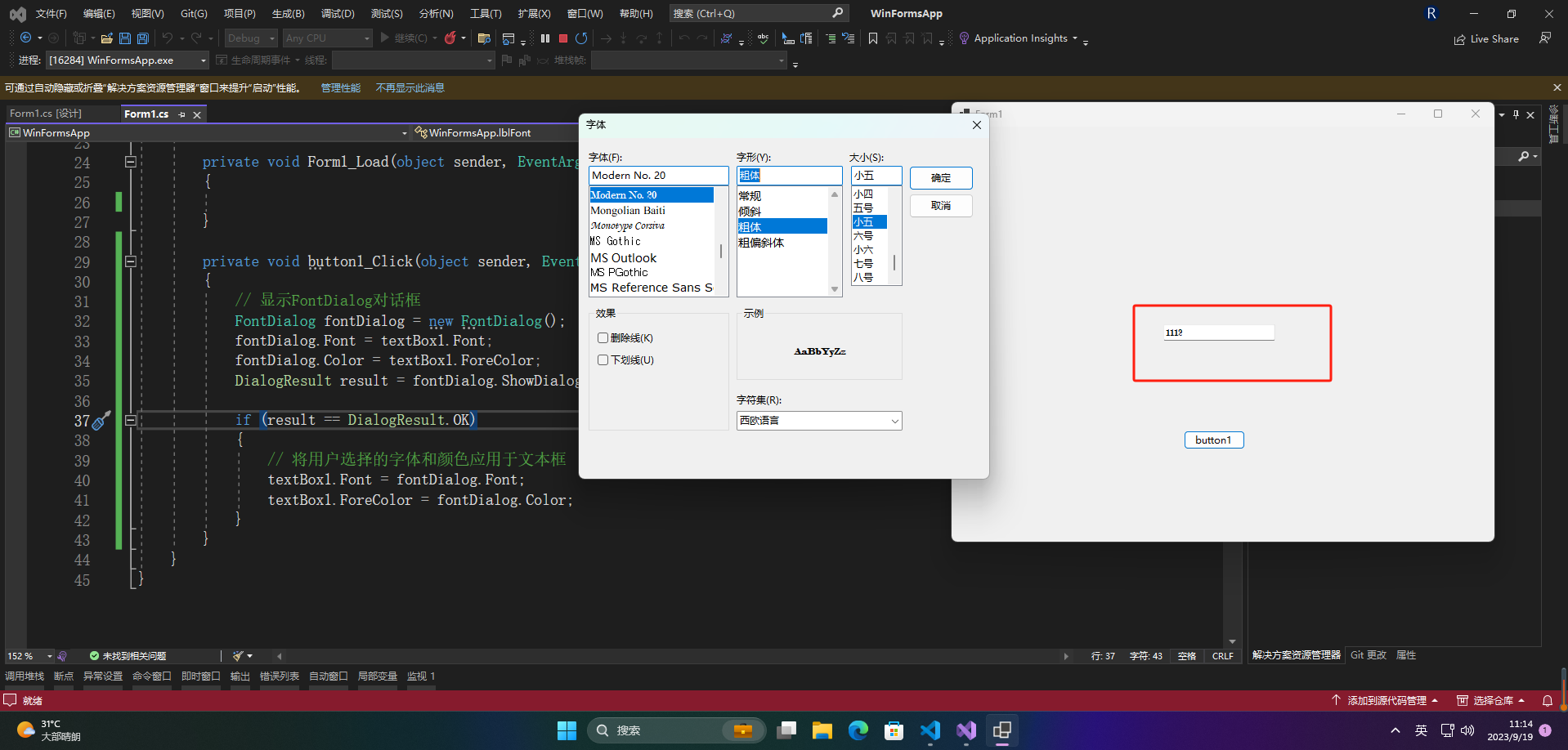Image resolution: width=1568 pixels, height=750 pixels.
Task: Click the Navigate Backward arrow icon
Action: pyautogui.click(x=26, y=38)
